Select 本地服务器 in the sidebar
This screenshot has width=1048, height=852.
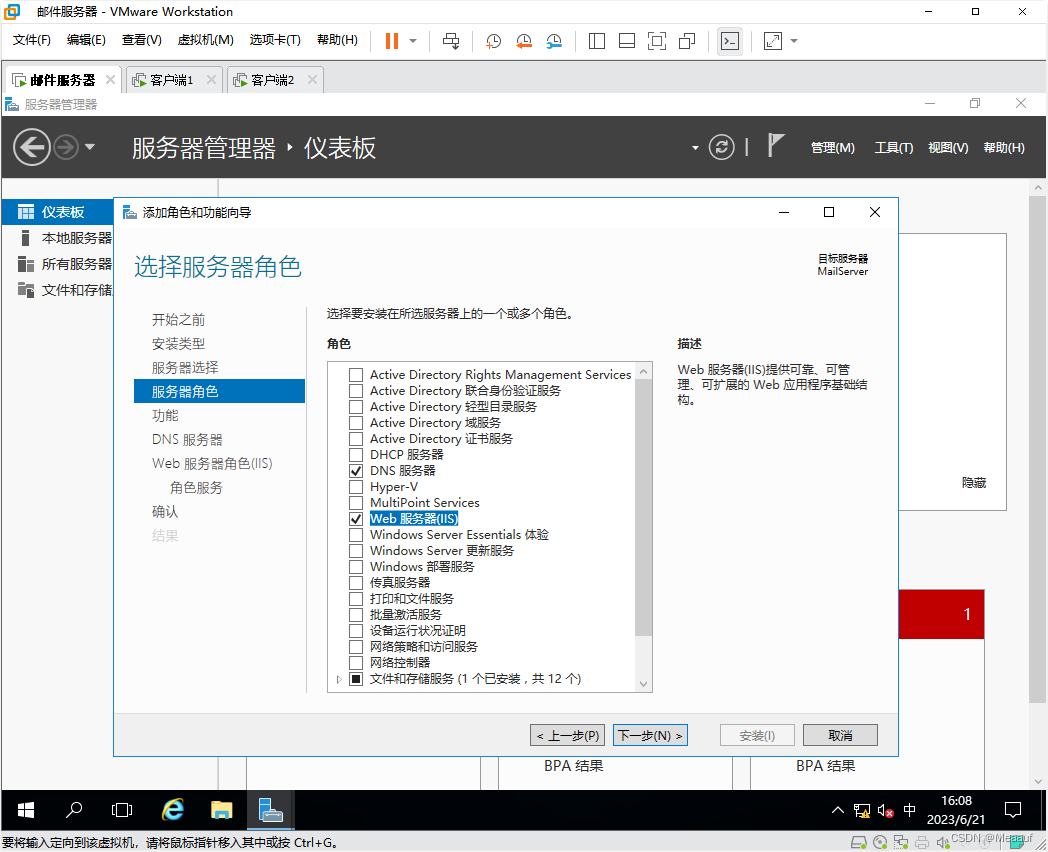pyautogui.click(x=57, y=238)
